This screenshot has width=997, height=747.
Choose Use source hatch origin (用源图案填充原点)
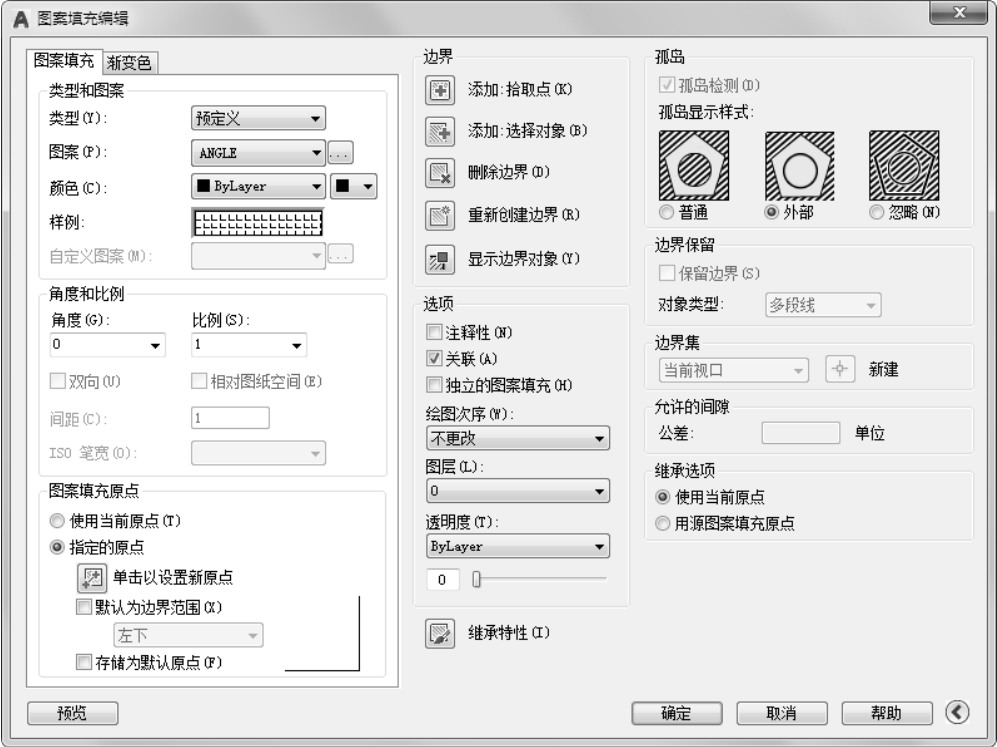(663, 523)
